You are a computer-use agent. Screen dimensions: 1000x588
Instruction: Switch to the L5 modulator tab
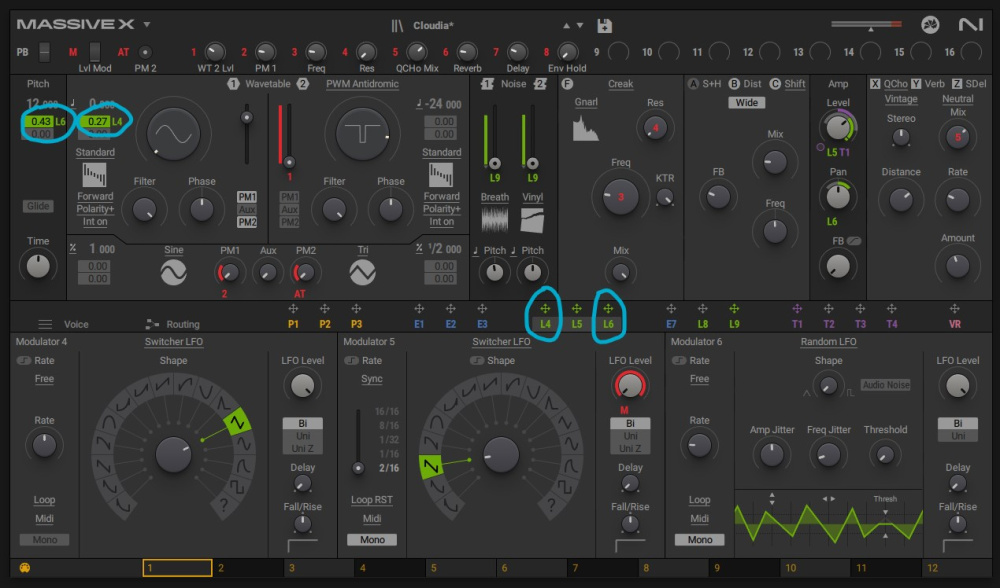(x=577, y=324)
